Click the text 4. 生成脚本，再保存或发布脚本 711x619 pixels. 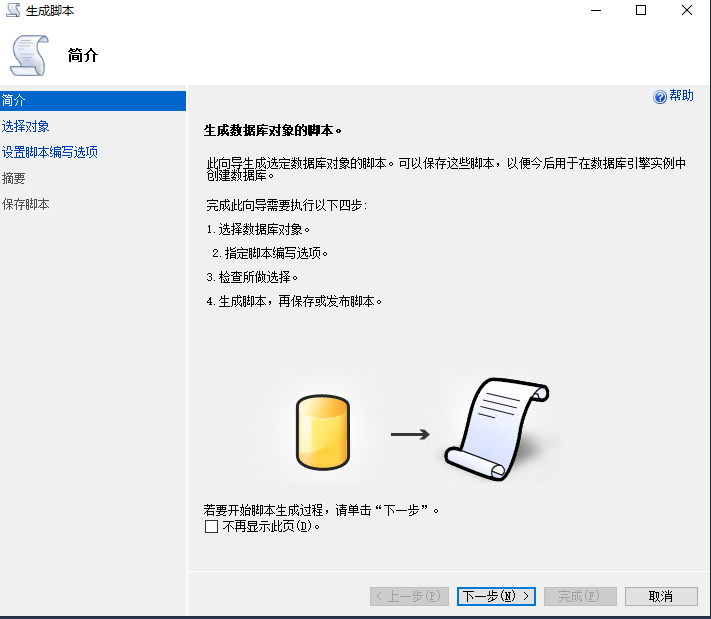294,301
